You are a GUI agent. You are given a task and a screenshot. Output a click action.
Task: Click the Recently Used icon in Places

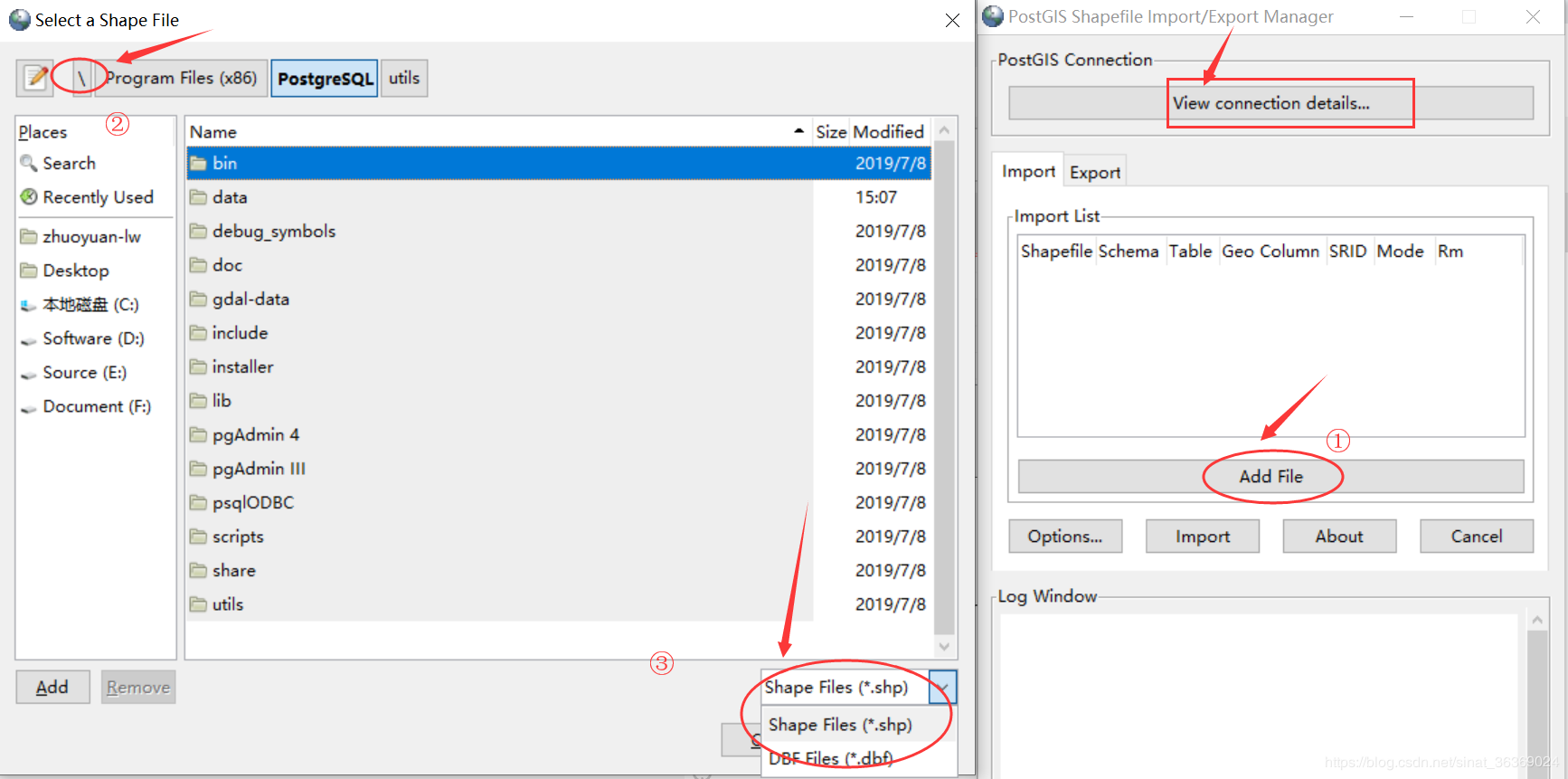click(29, 197)
